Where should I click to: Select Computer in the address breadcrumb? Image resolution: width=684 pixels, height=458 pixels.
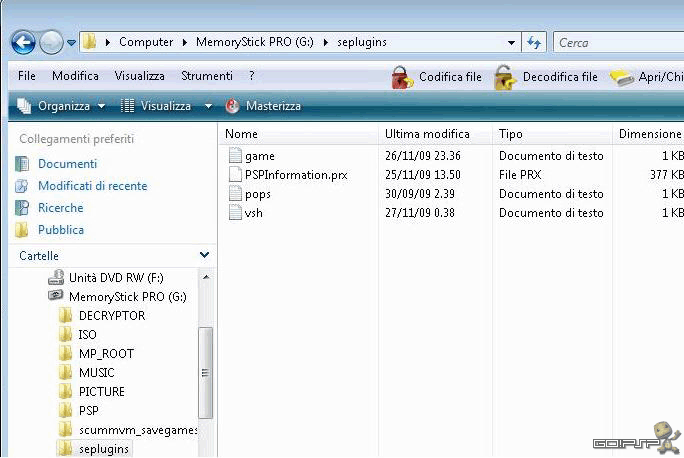[x=146, y=42]
